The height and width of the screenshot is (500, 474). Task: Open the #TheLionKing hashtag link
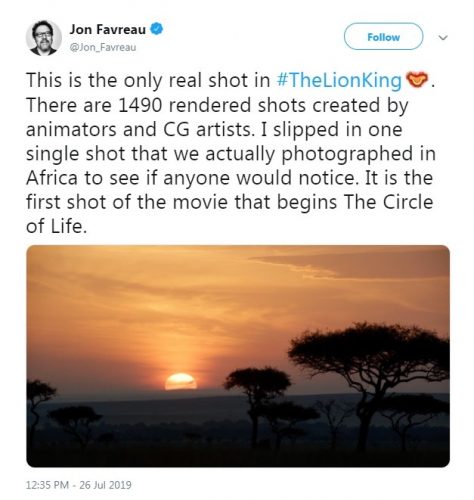click(x=339, y=81)
